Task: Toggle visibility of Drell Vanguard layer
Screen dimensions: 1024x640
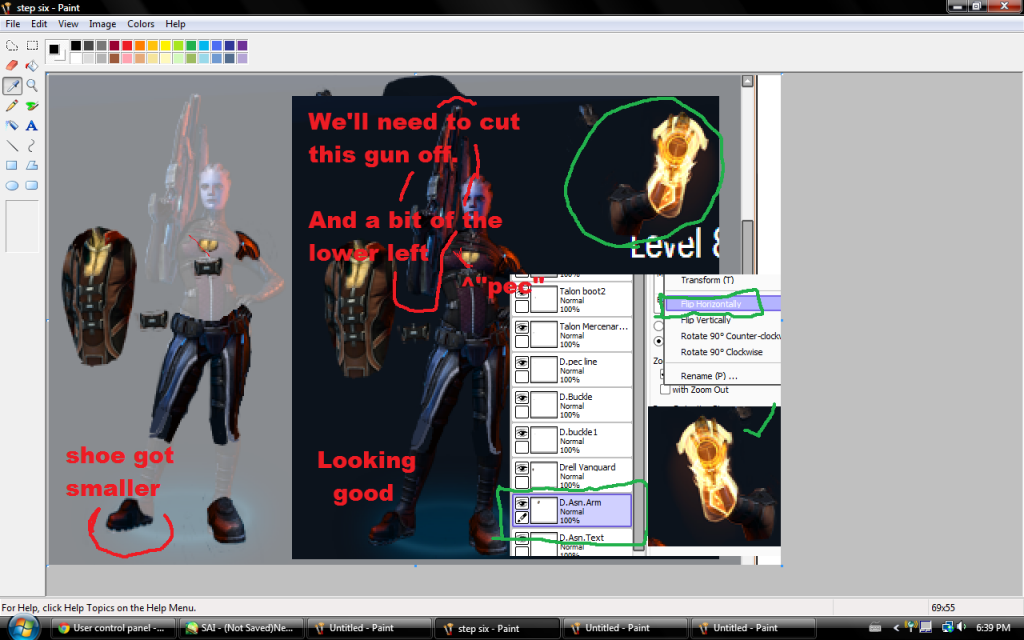Action: [521, 468]
